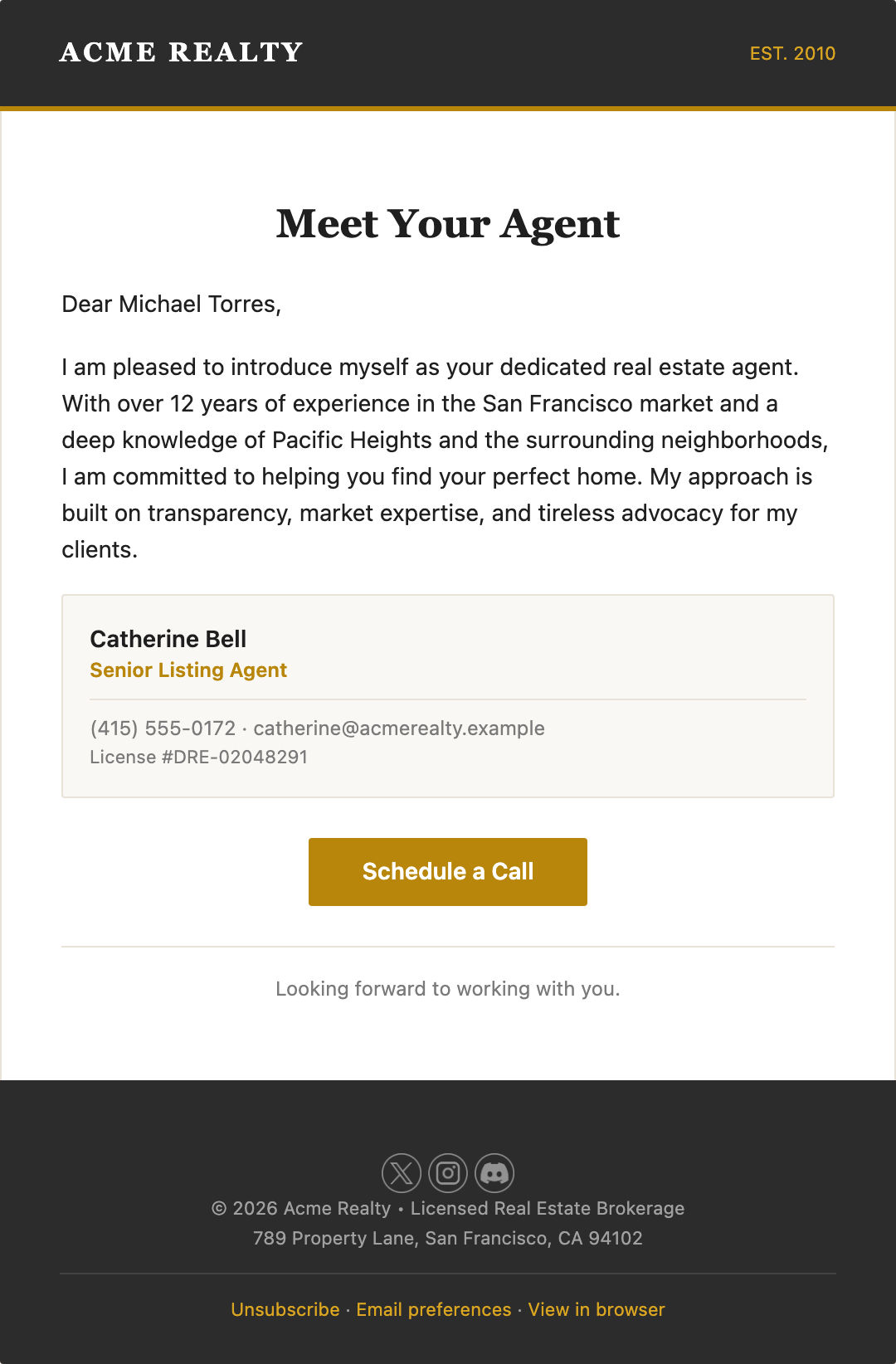The width and height of the screenshot is (896, 1364).
Task: Select the Catherine Bell agent name
Action: coord(168,639)
